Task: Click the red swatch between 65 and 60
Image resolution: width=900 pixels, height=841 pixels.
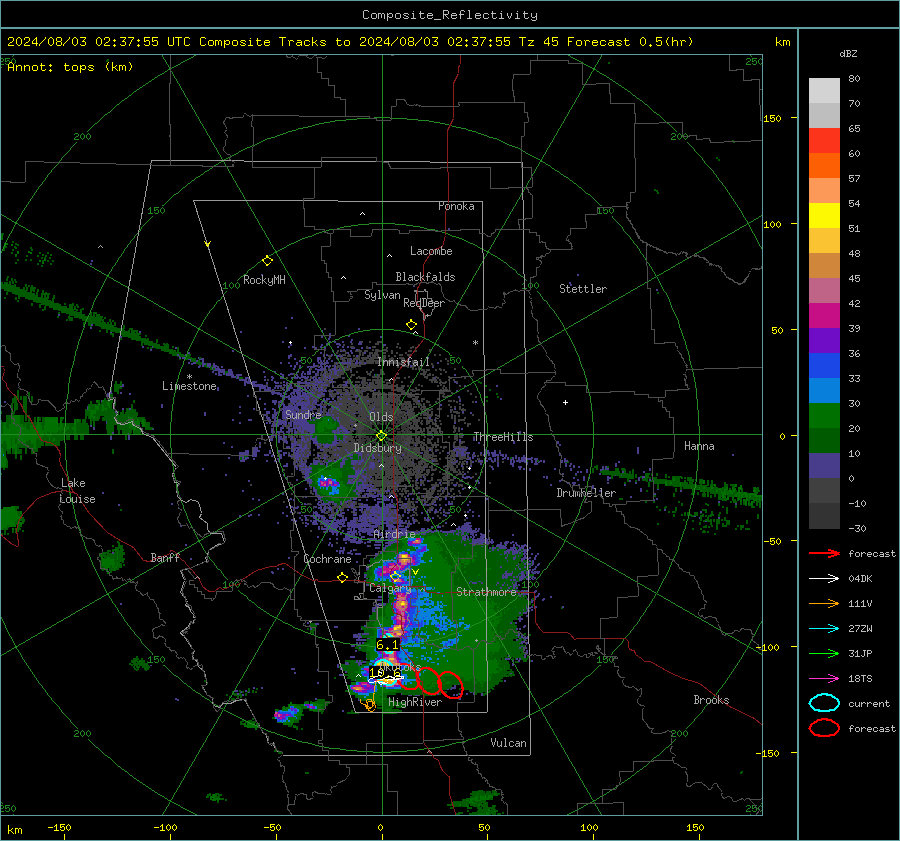Action: pyautogui.click(x=824, y=141)
